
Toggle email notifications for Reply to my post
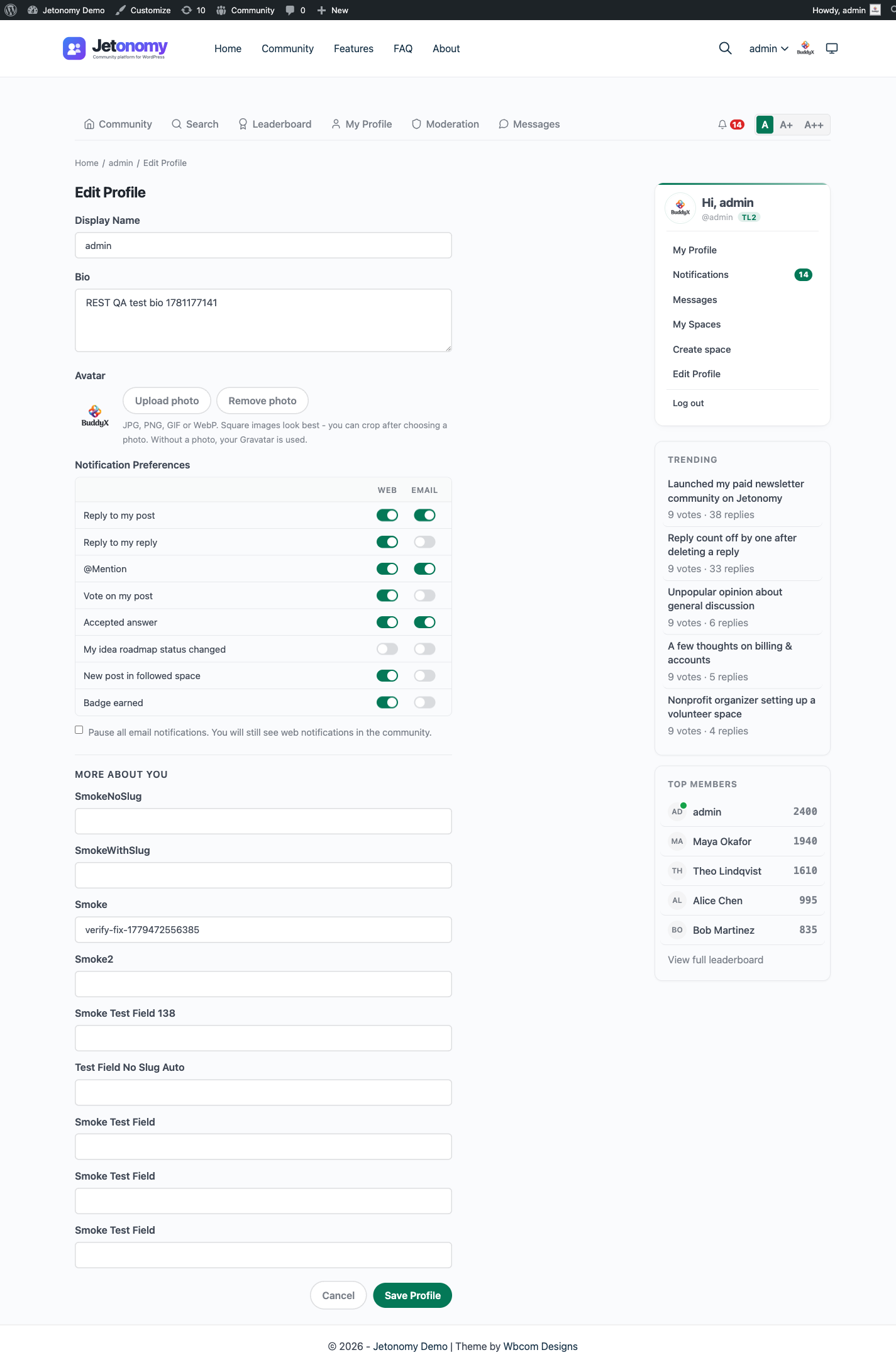point(424,515)
